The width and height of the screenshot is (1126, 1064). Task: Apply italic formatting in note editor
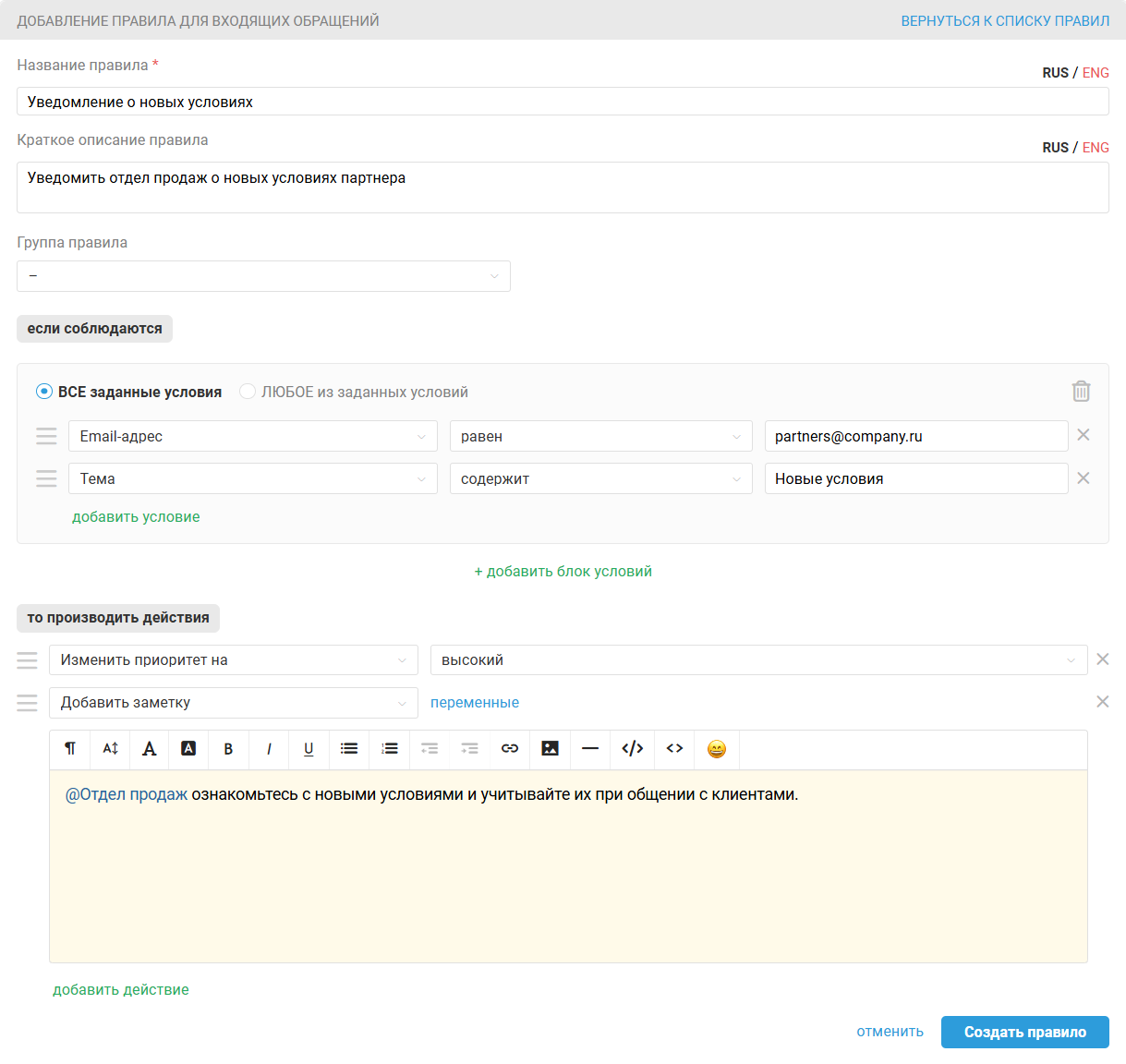tap(269, 749)
